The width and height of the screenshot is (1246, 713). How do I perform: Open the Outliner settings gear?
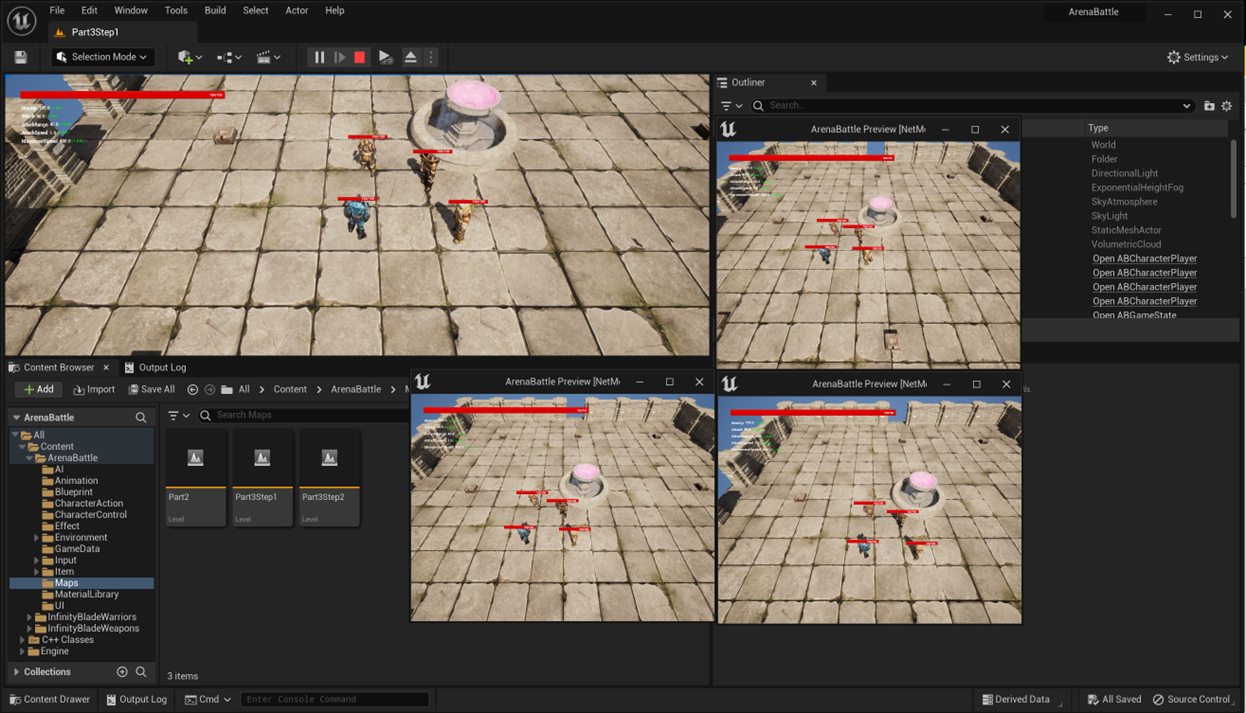(1227, 105)
